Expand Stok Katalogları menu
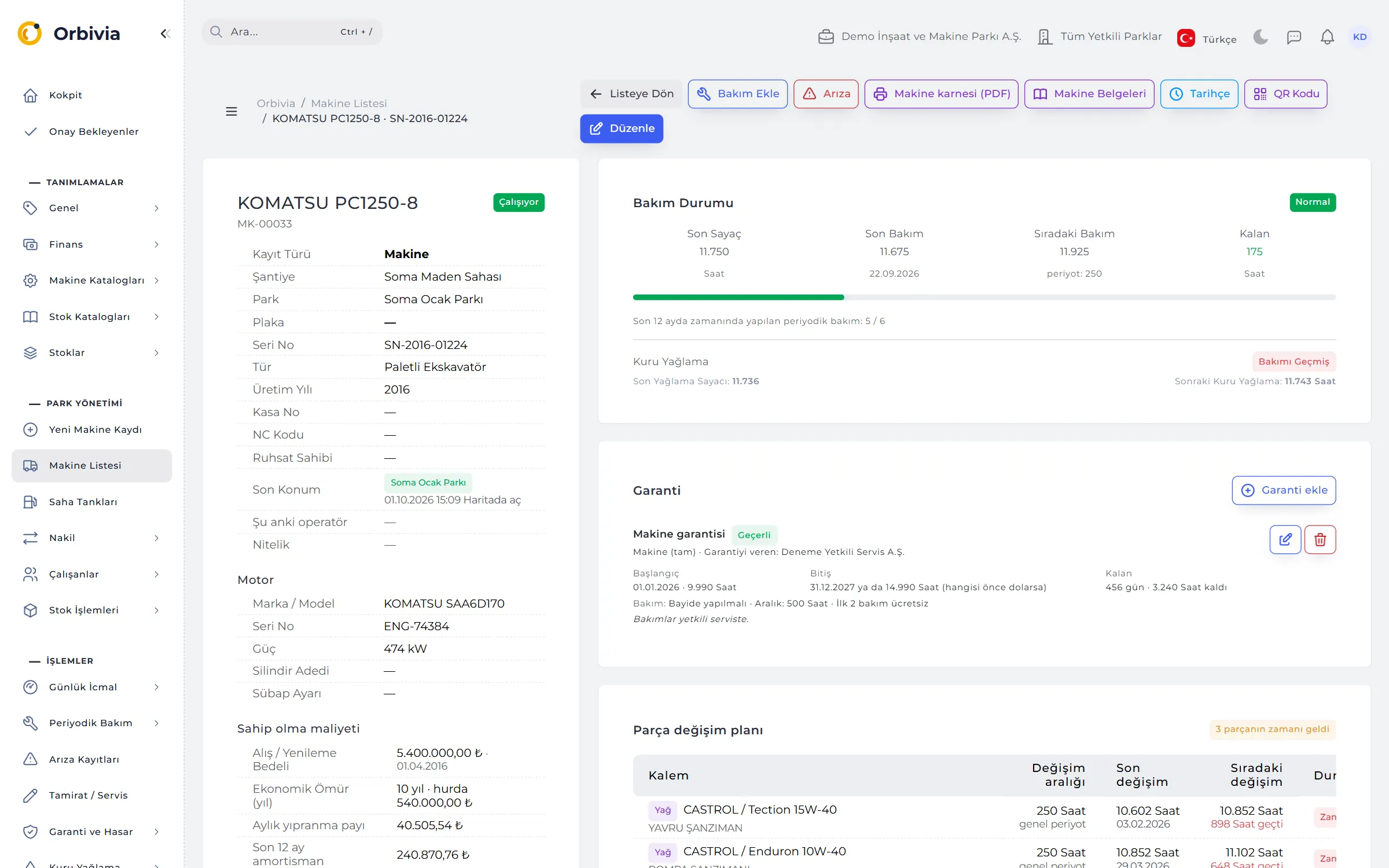This screenshot has height=868, width=1389. coord(91,317)
